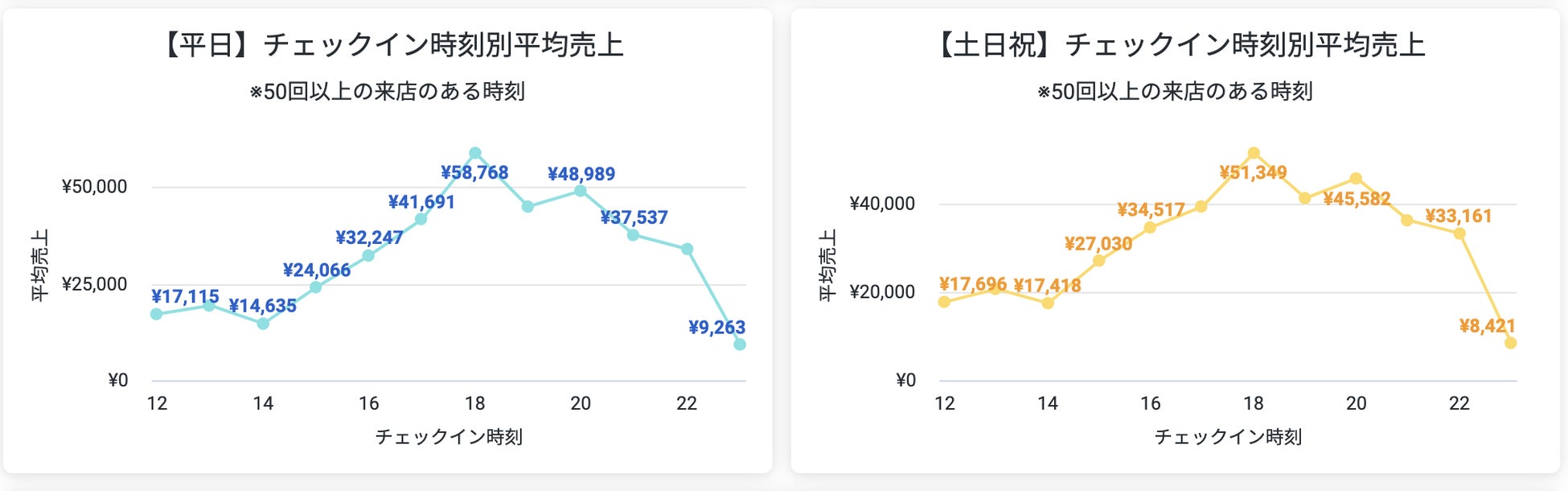Select the weekend peak point labeled ¥51,349

point(1254,153)
